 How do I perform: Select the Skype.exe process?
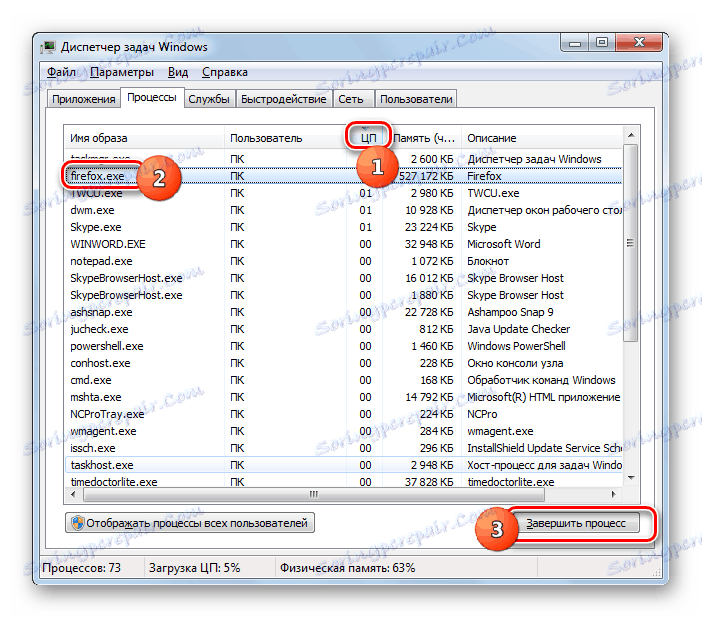(x=343, y=227)
